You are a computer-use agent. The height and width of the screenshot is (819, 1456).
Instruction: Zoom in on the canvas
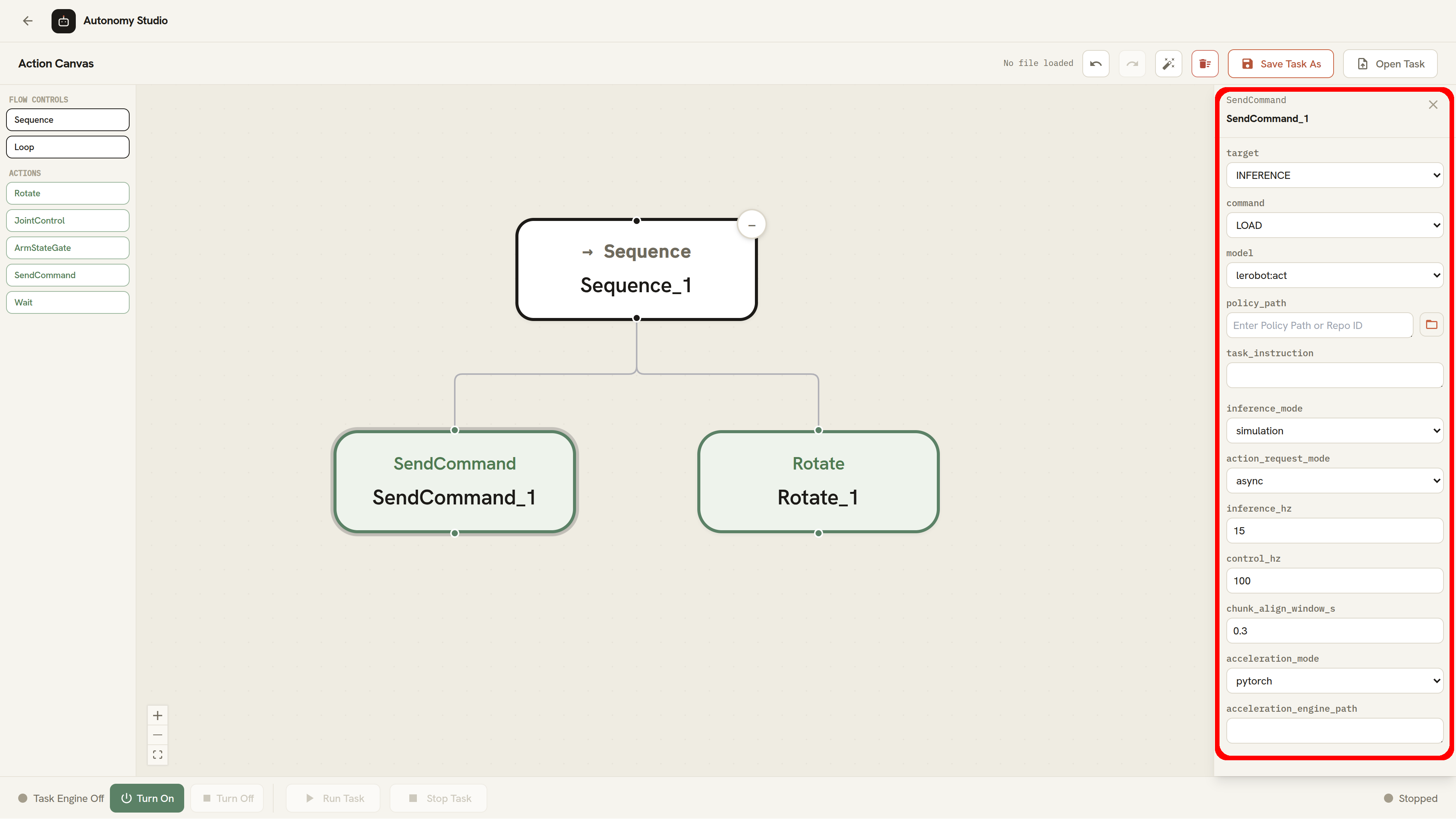[158, 716]
